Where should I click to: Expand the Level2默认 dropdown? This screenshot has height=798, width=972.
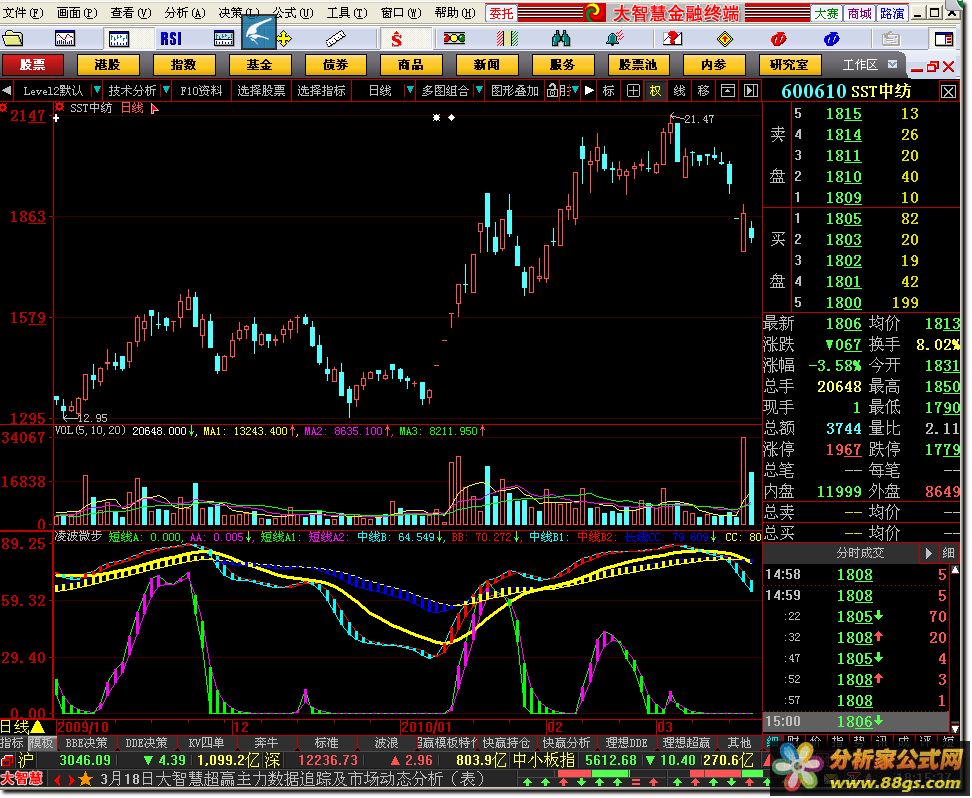coord(96,91)
